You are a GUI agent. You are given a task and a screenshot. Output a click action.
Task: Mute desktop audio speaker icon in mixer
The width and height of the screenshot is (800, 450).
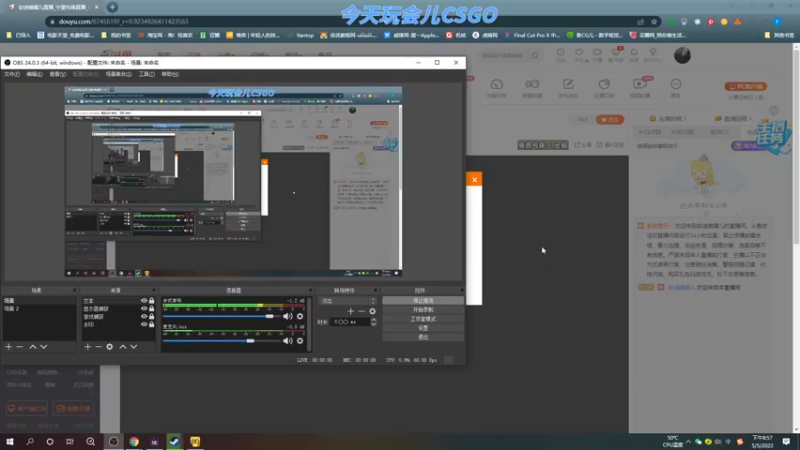click(x=288, y=316)
